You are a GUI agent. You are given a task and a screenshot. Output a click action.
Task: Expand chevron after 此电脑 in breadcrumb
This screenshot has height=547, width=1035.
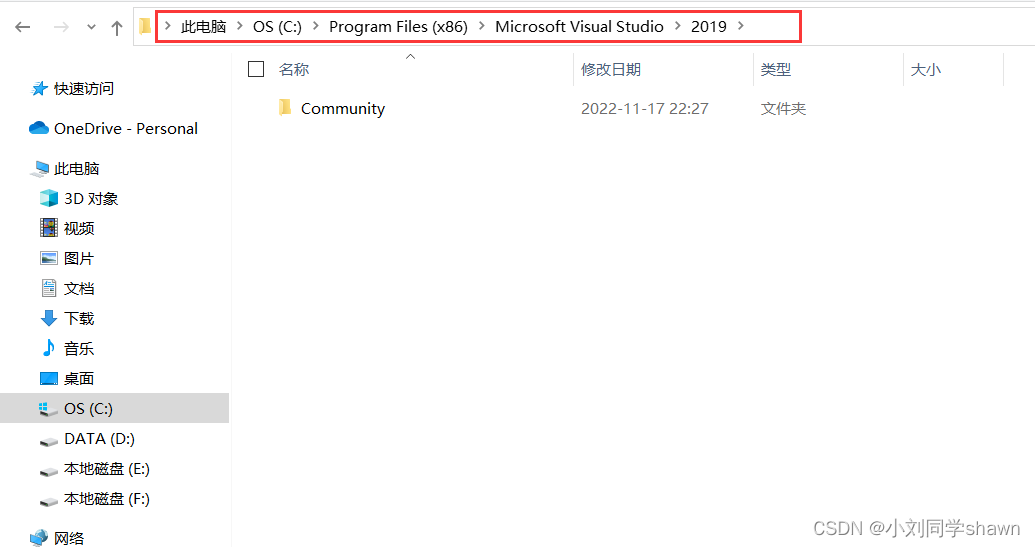pyautogui.click(x=240, y=26)
